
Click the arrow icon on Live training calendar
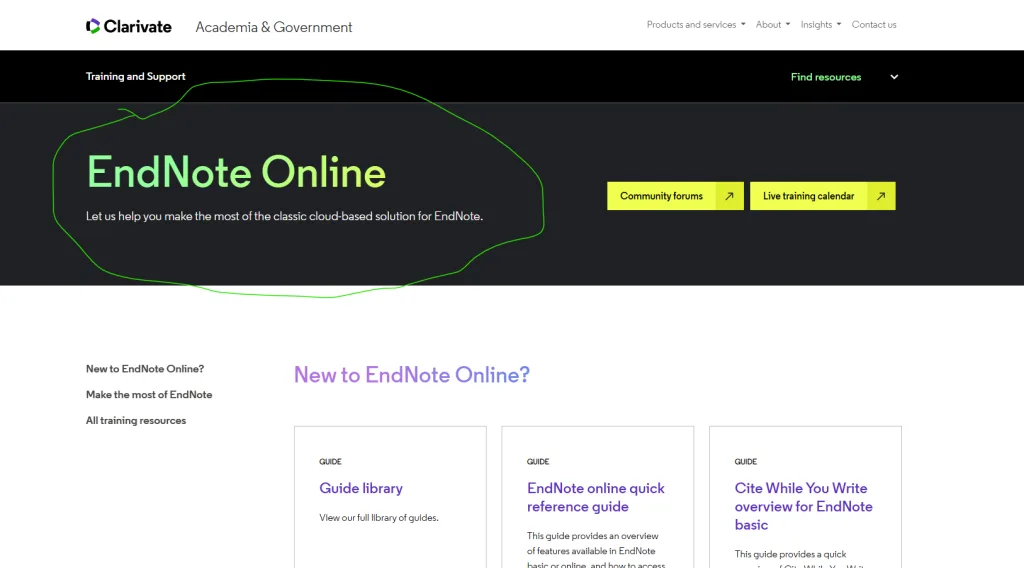[880, 196]
